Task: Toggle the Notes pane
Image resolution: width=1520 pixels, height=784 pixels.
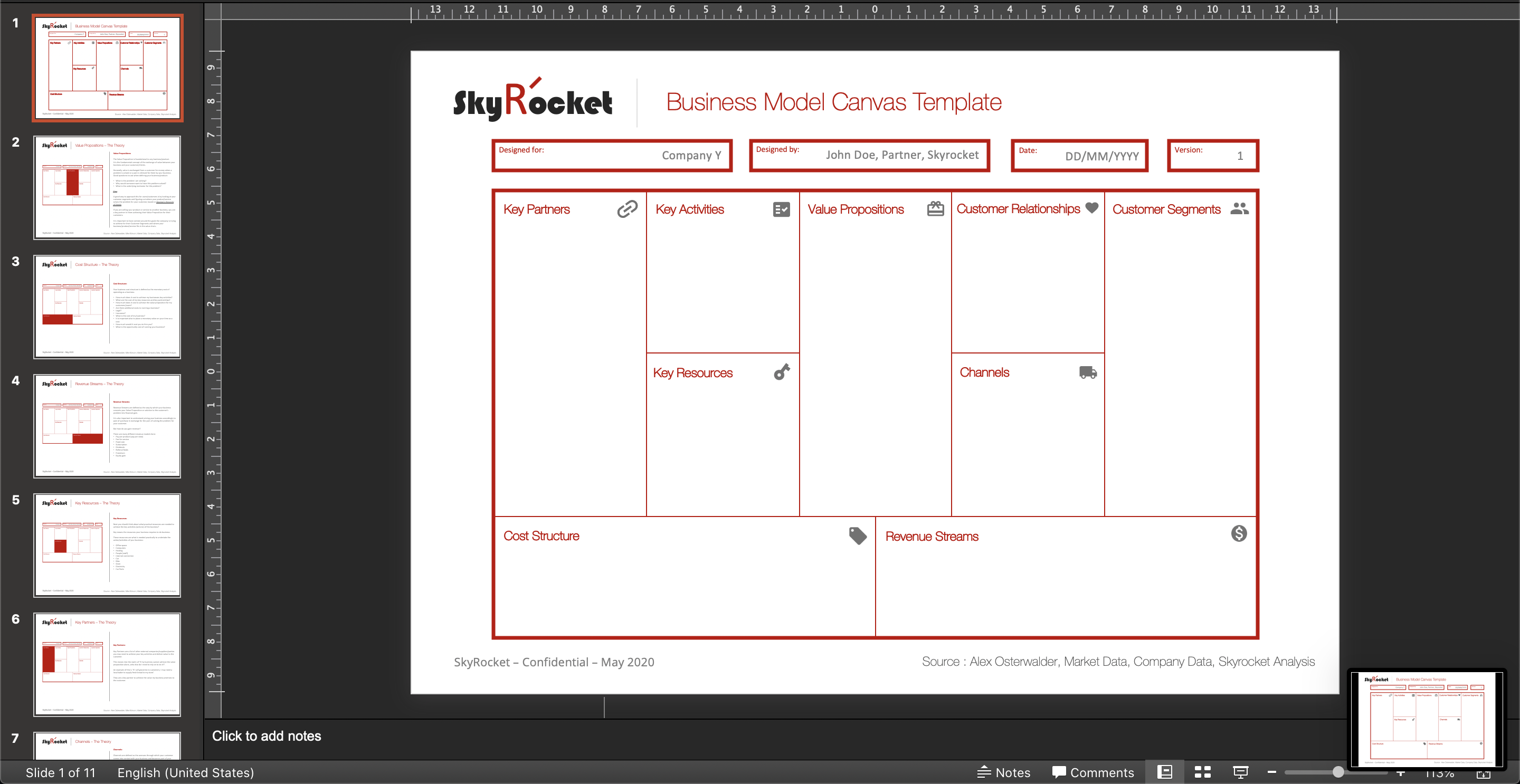Action: tap(1004, 772)
